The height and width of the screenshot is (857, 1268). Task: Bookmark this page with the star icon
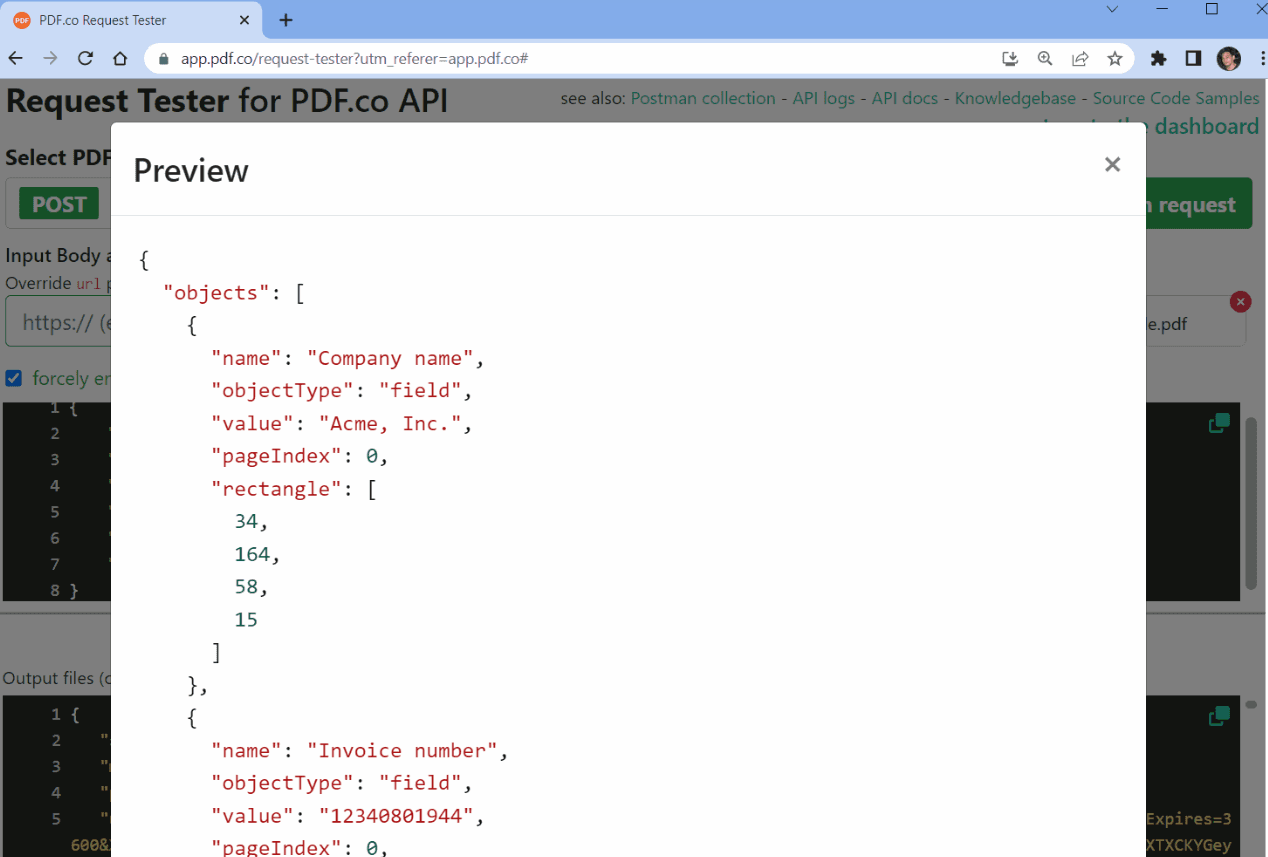click(1115, 59)
